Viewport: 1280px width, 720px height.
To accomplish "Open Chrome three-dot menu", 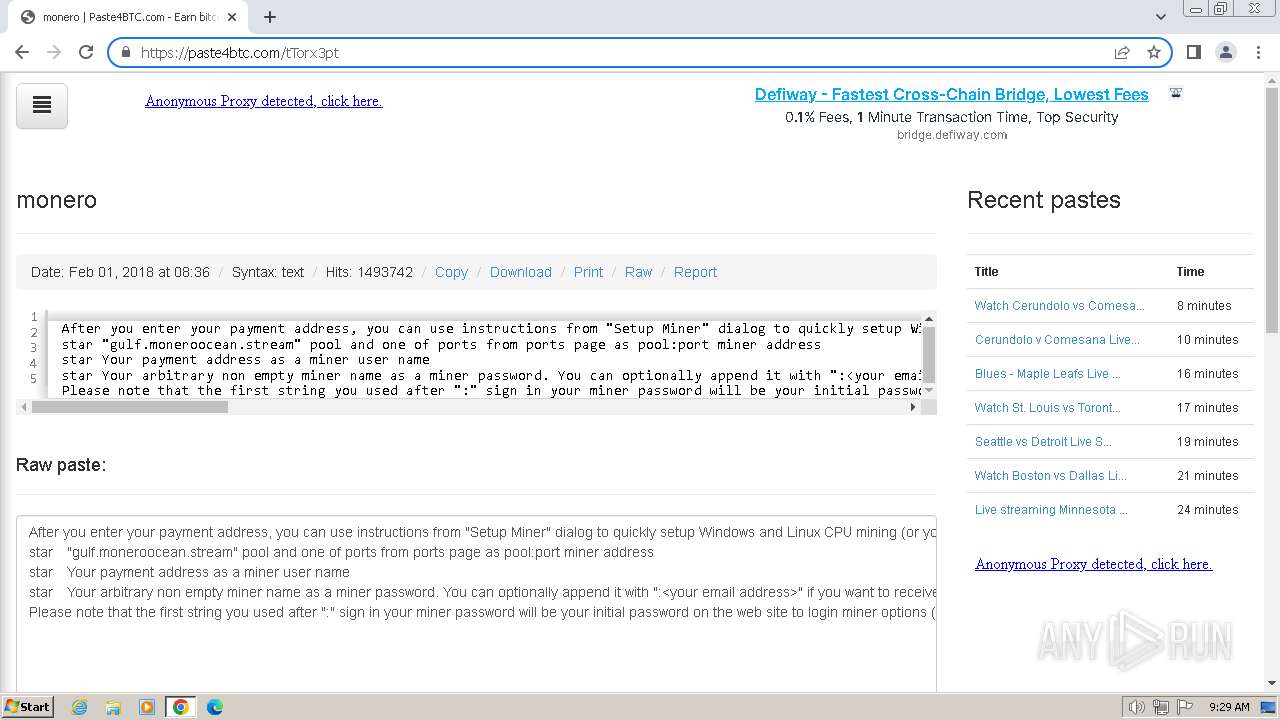I will [1258, 52].
